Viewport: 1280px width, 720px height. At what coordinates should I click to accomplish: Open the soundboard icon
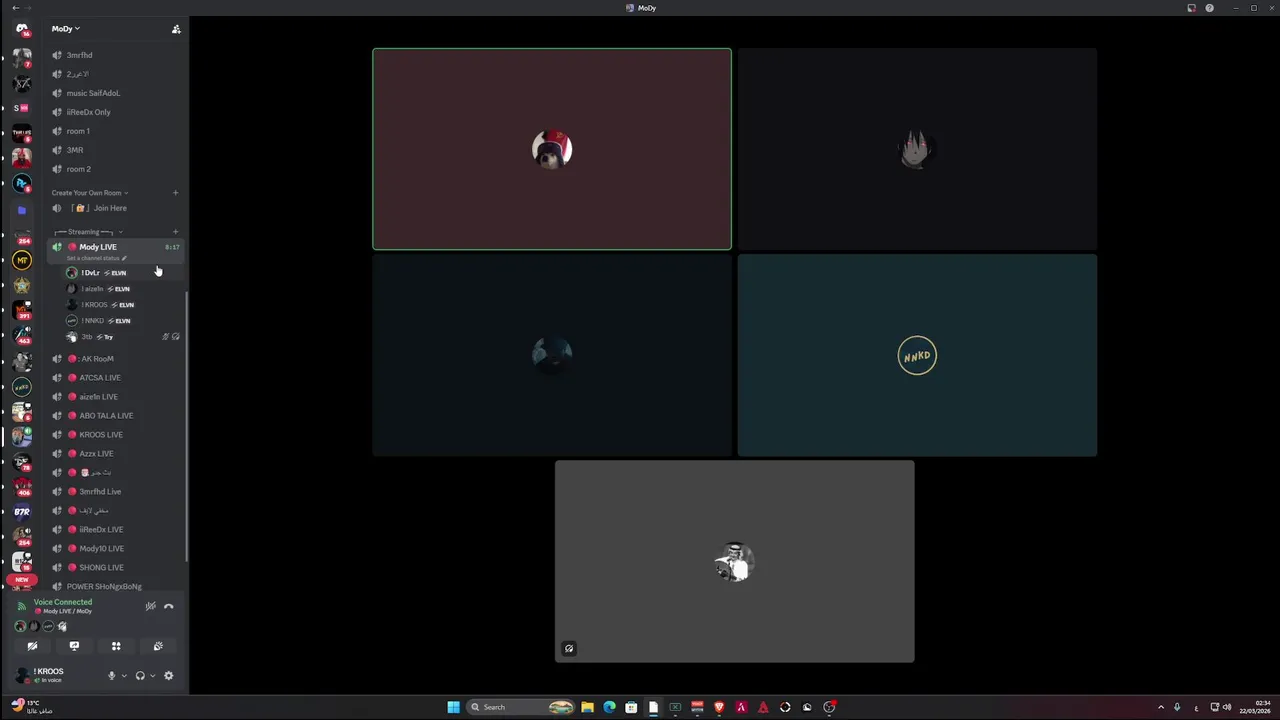[158, 646]
